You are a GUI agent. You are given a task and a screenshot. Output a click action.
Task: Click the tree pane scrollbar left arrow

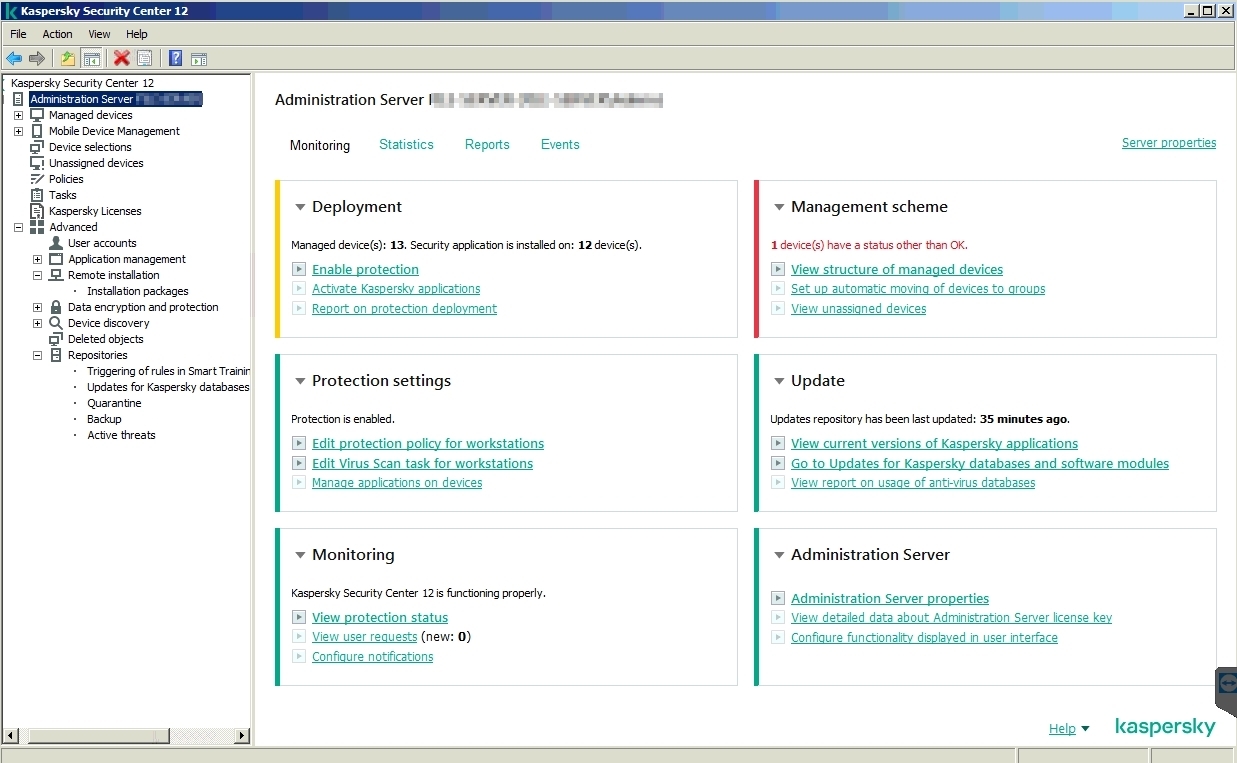pyautogui.click(x=11, y=736)
